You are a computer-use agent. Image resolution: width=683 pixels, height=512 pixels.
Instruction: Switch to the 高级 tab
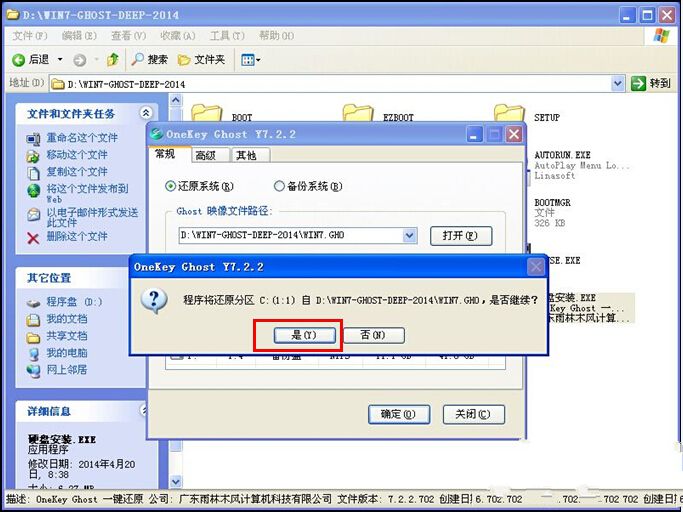click(205, 155)
